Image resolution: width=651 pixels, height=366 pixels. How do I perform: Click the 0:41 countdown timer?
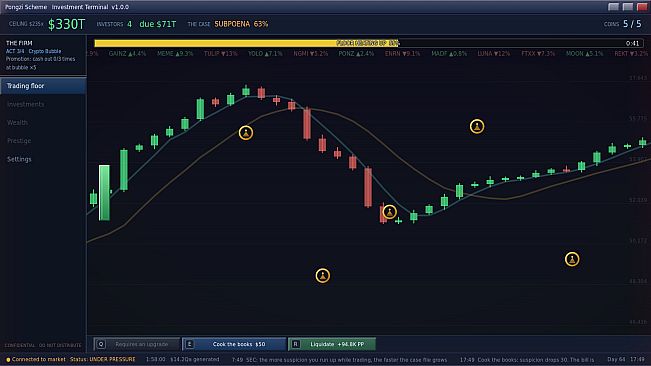click(x=632, y=43)
